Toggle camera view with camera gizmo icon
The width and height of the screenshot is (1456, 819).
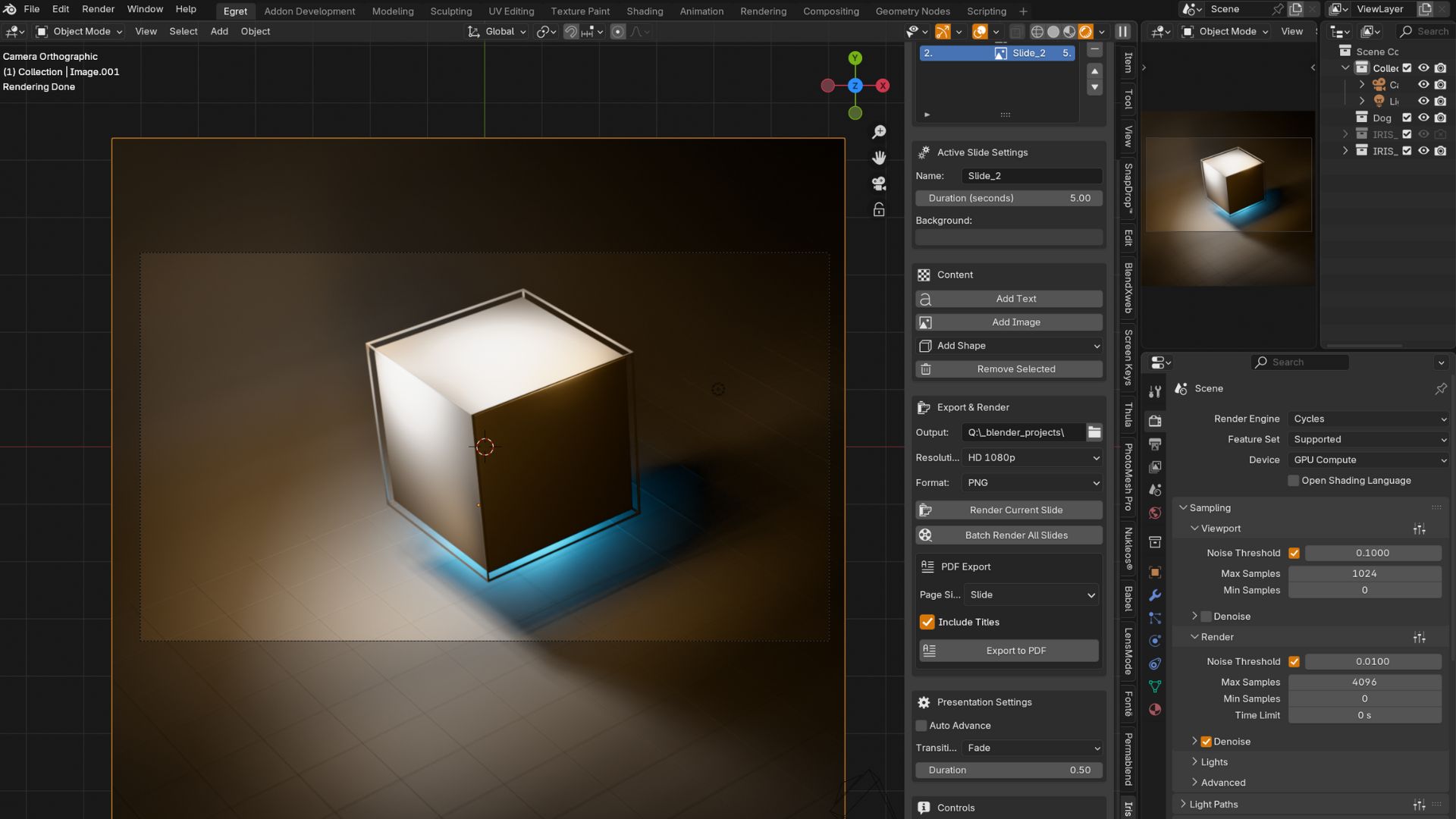click(879, 184)
